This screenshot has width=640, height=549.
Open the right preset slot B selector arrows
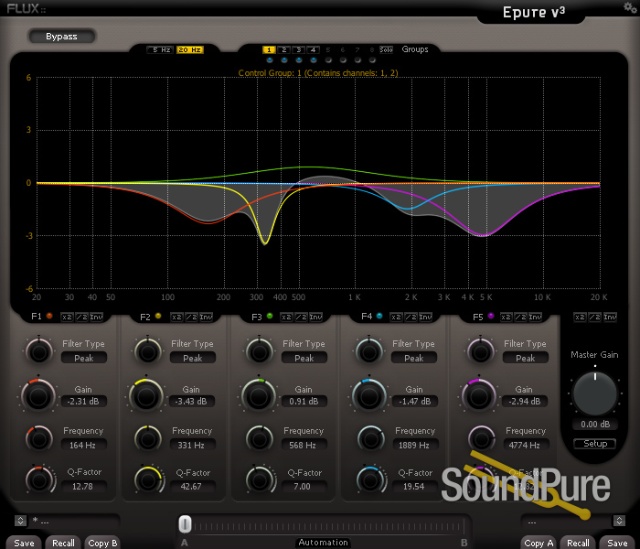click(x=619, y=520)
